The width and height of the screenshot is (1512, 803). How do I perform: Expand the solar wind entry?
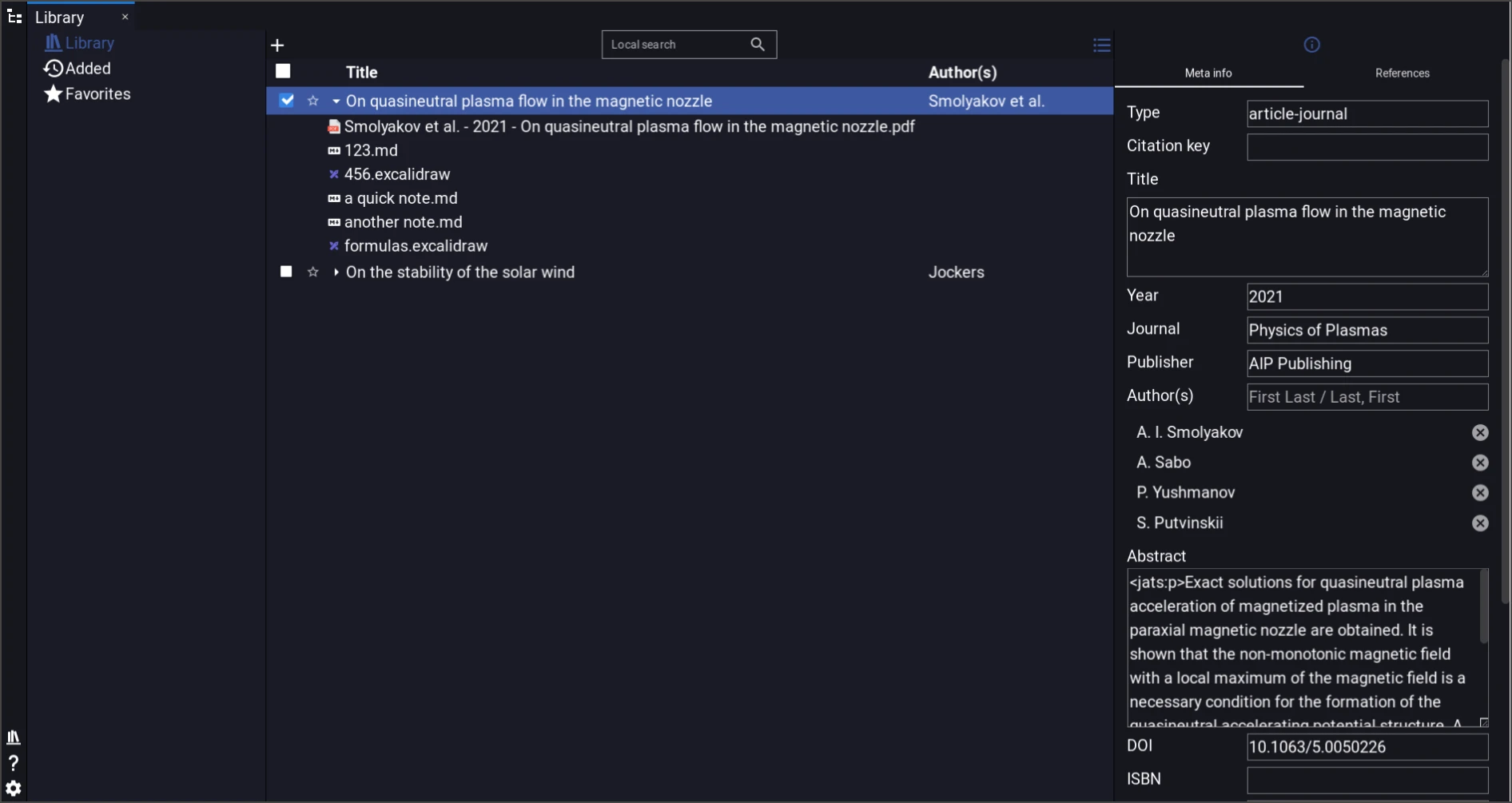click(x=336, y=272)
